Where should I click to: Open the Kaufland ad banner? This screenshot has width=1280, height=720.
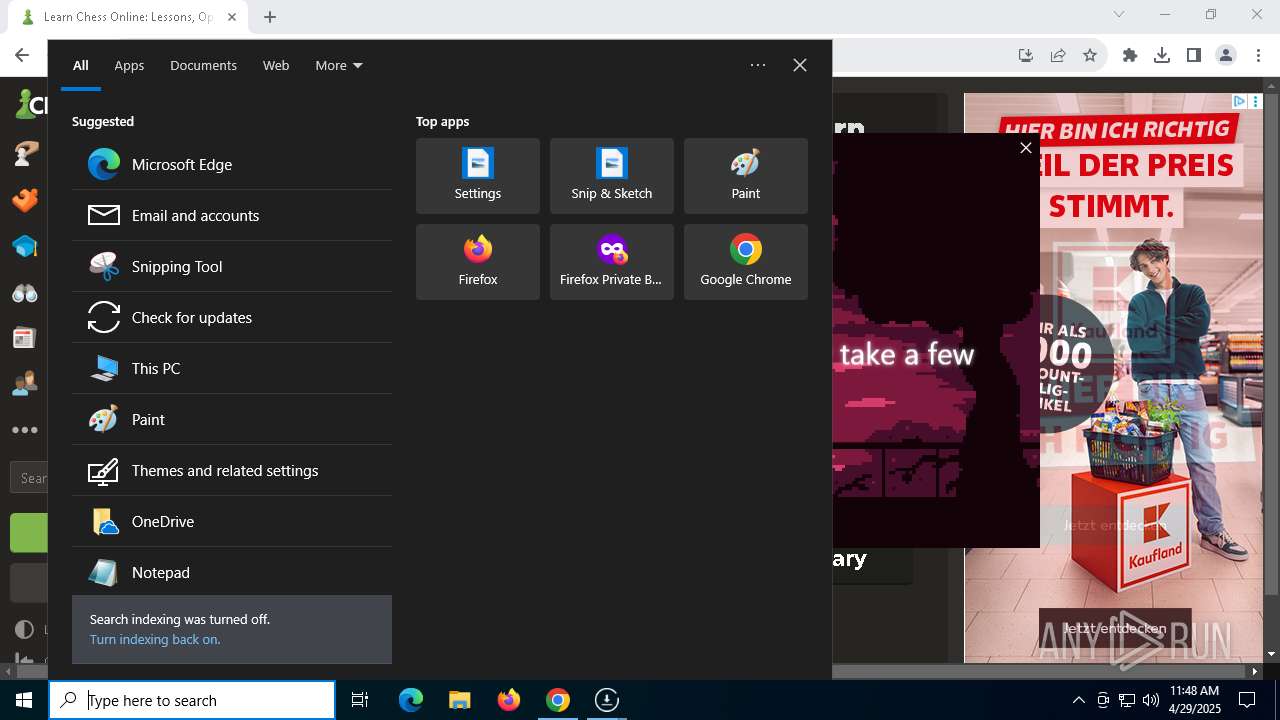tap(1113, 378)
